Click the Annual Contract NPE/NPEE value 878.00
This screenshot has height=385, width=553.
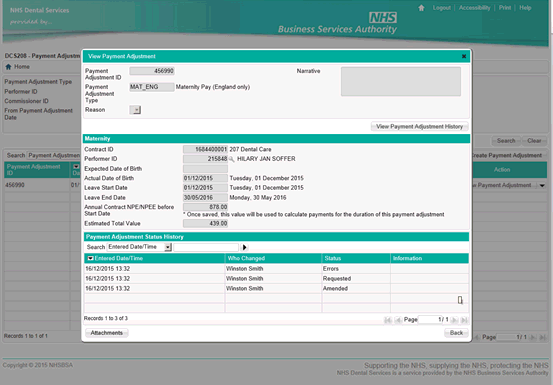(x=205, y=207)
